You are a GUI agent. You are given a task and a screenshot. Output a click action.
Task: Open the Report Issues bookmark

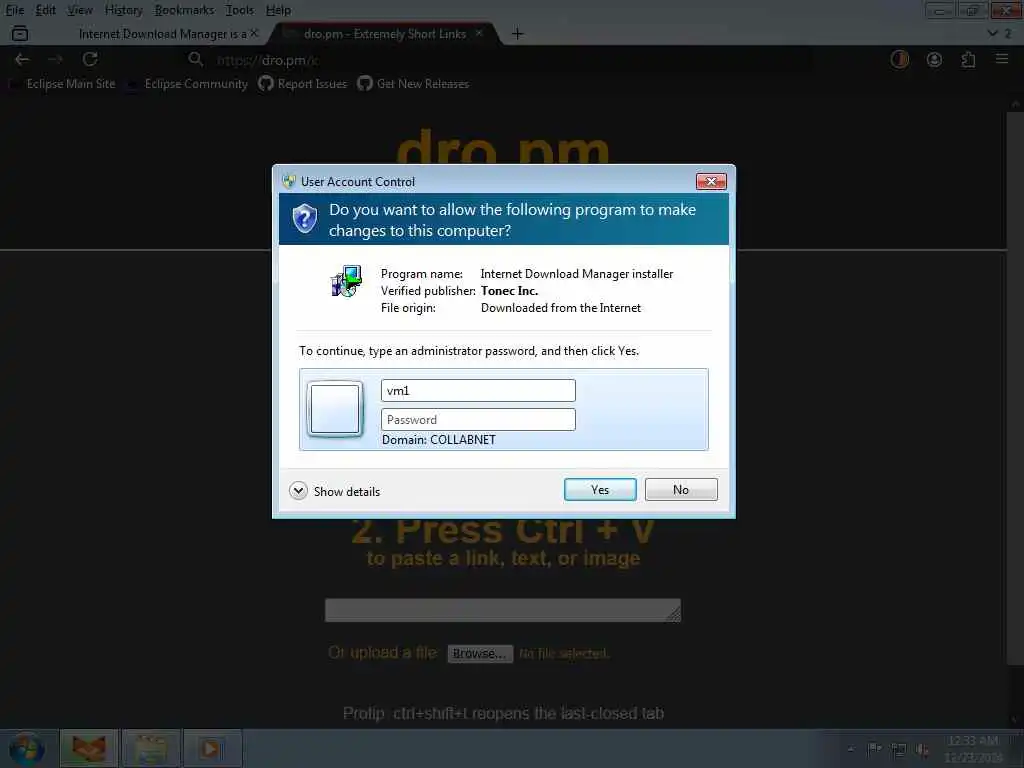pyautogui.click(x=302, y=84)
